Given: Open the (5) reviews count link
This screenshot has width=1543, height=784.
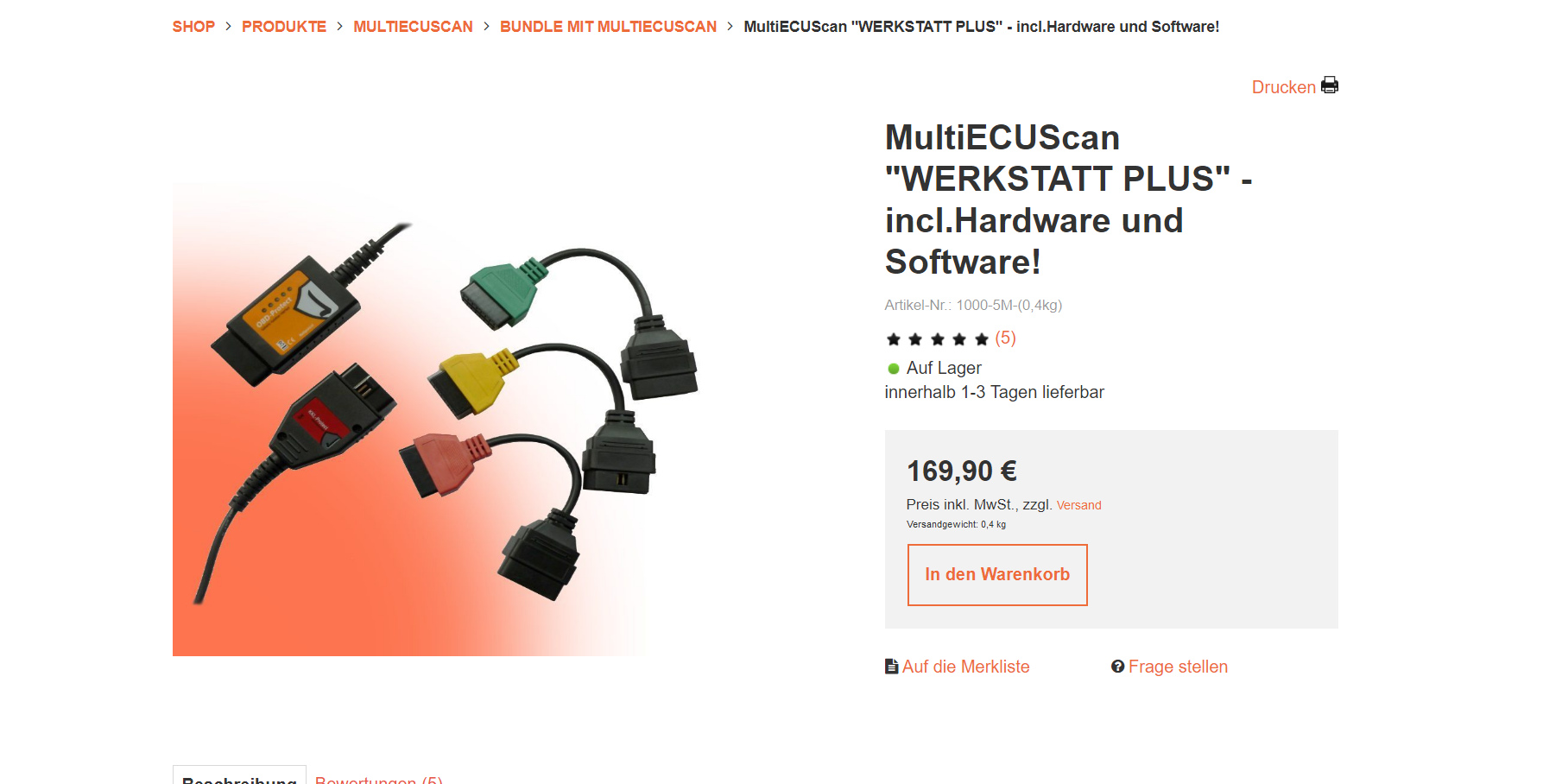Looking at the screenshot, I should [1005, 338].
